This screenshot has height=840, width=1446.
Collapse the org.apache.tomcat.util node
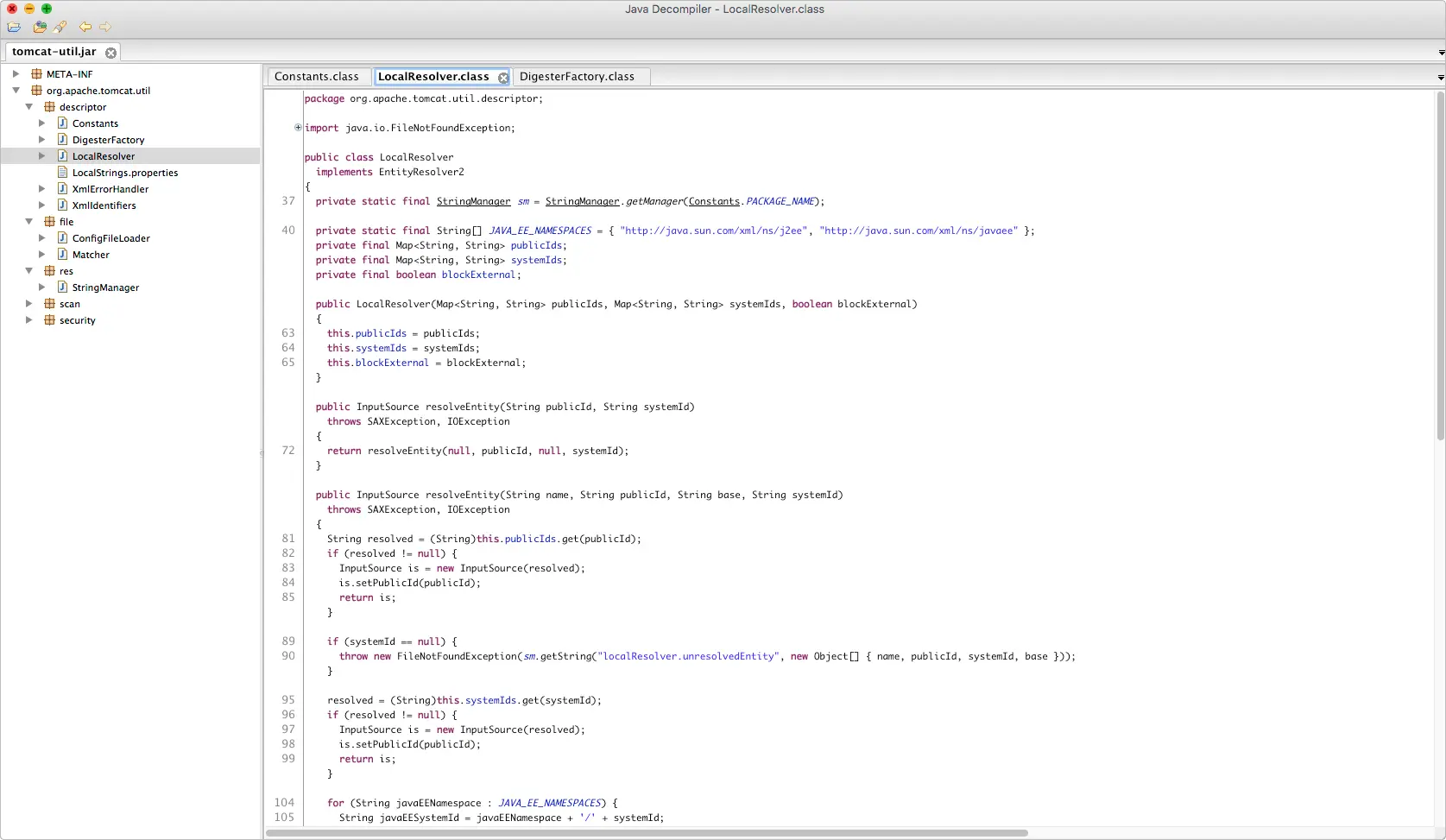[16, 91]
